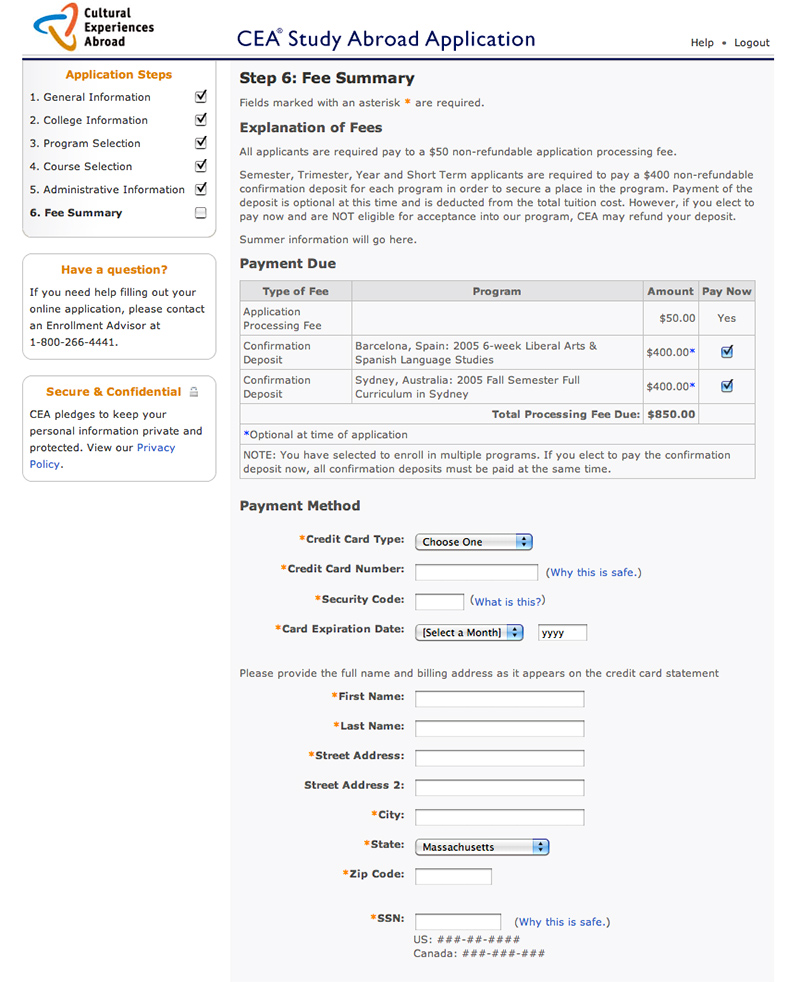Click the SSN input field

point(458,922)
